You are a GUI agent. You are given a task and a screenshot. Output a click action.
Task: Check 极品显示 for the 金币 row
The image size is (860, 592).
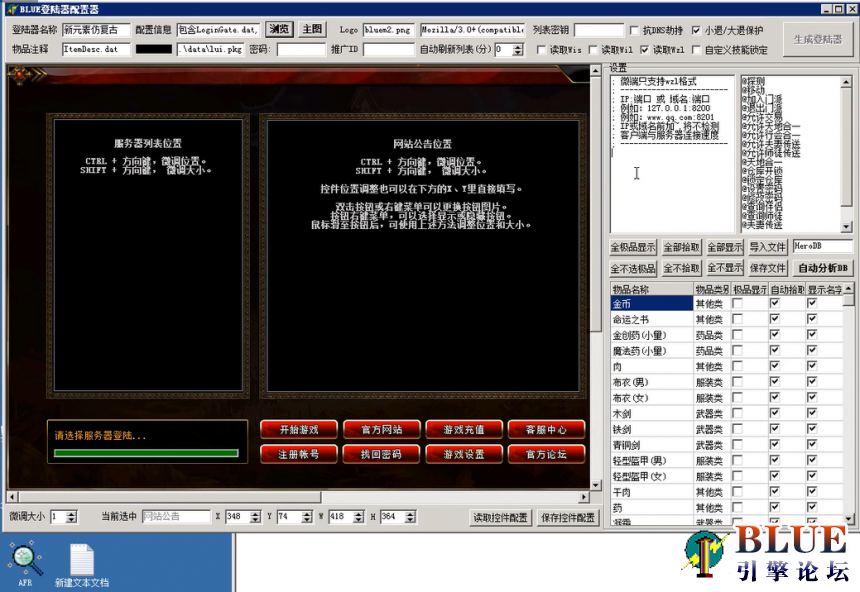[738, 303]
